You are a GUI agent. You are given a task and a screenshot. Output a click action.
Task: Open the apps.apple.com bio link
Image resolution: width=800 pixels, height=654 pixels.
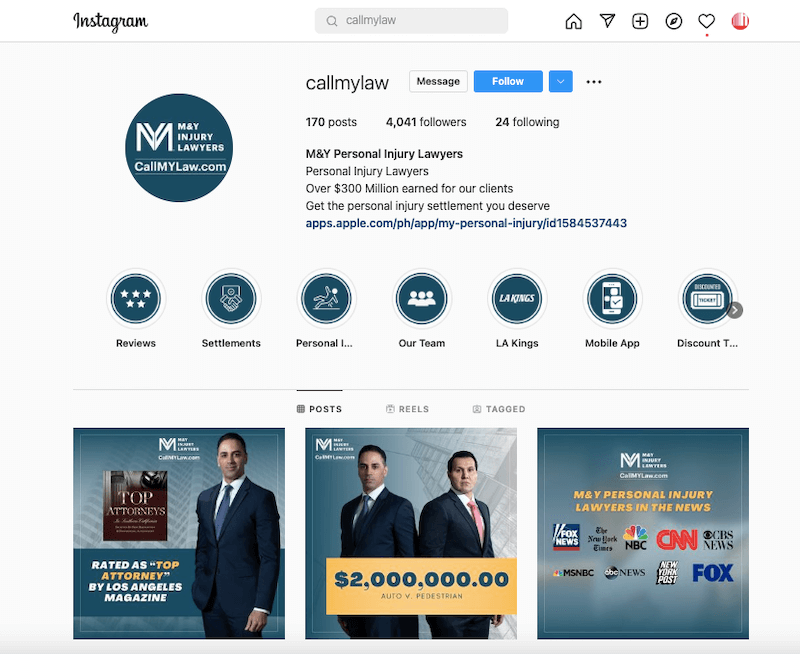[x=466, y=223]
